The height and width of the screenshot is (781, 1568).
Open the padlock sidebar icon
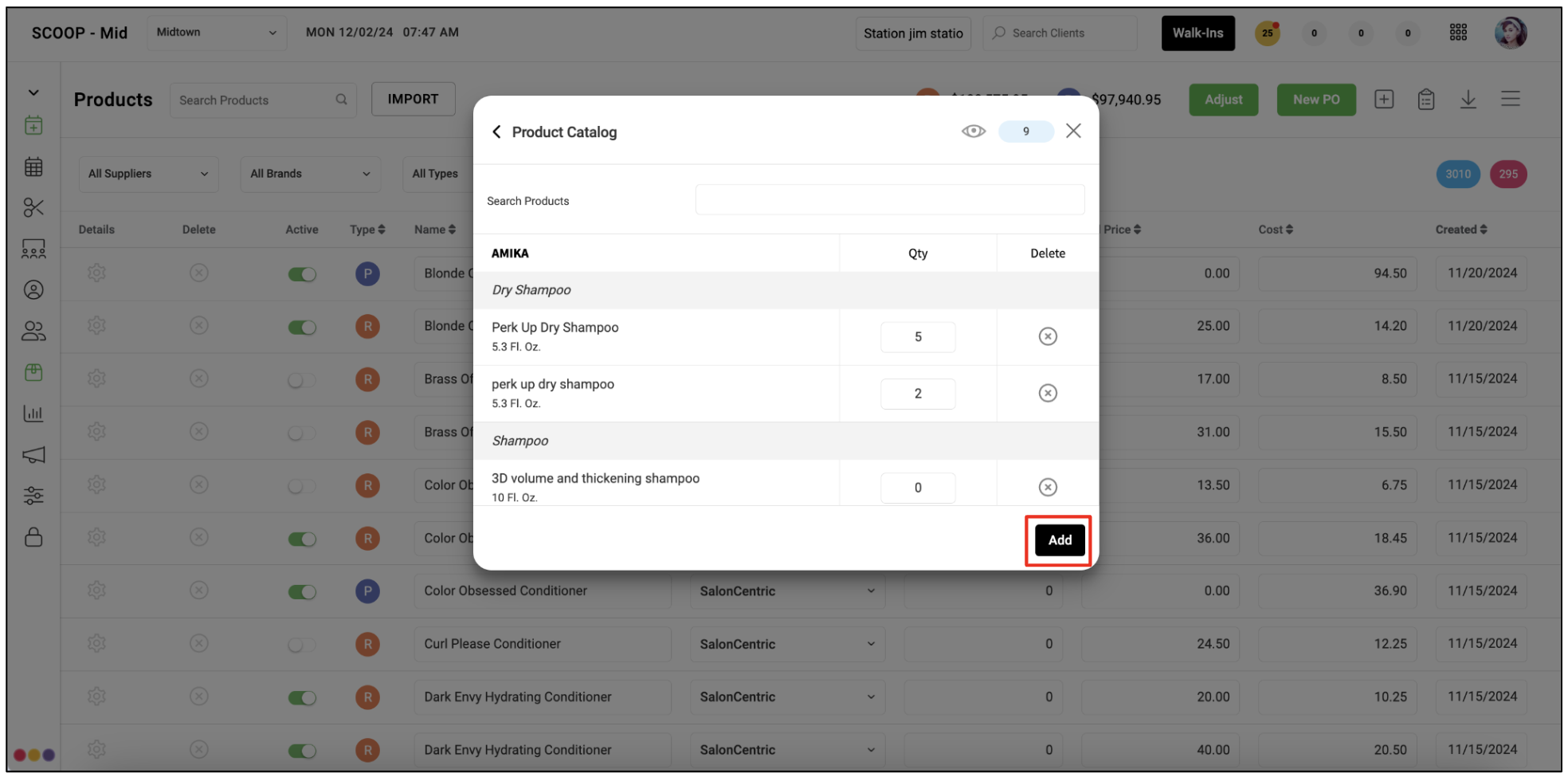coord(33,537)
